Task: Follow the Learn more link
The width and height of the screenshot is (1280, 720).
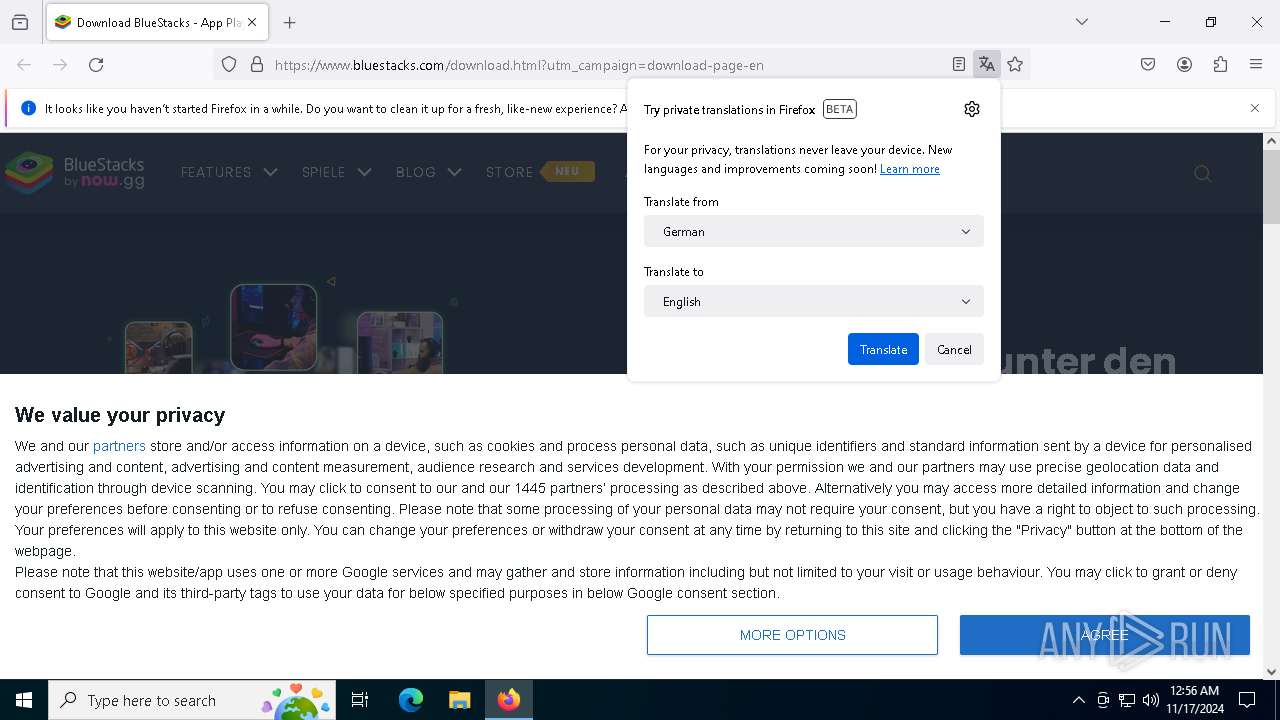Action: click(x=910, y=169)
